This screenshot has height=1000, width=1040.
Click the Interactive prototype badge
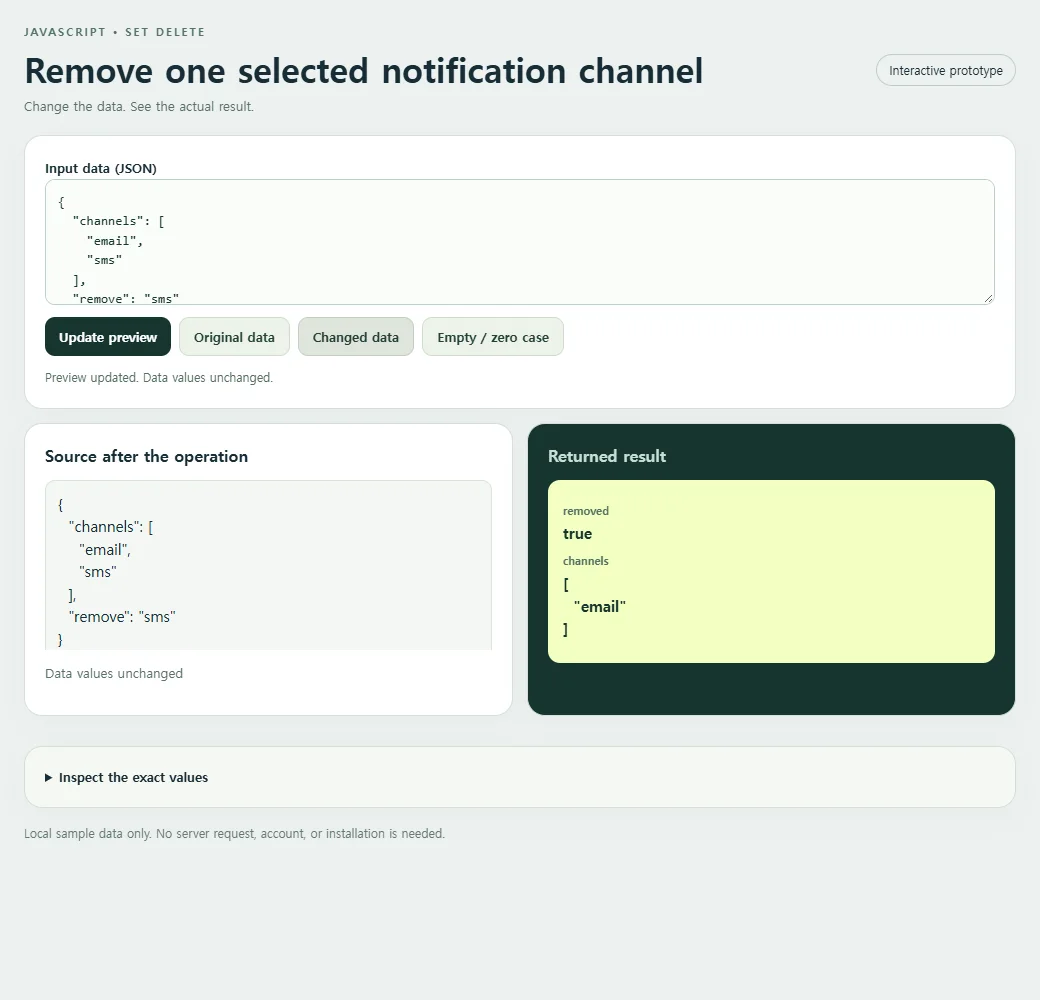coord(945,70)
